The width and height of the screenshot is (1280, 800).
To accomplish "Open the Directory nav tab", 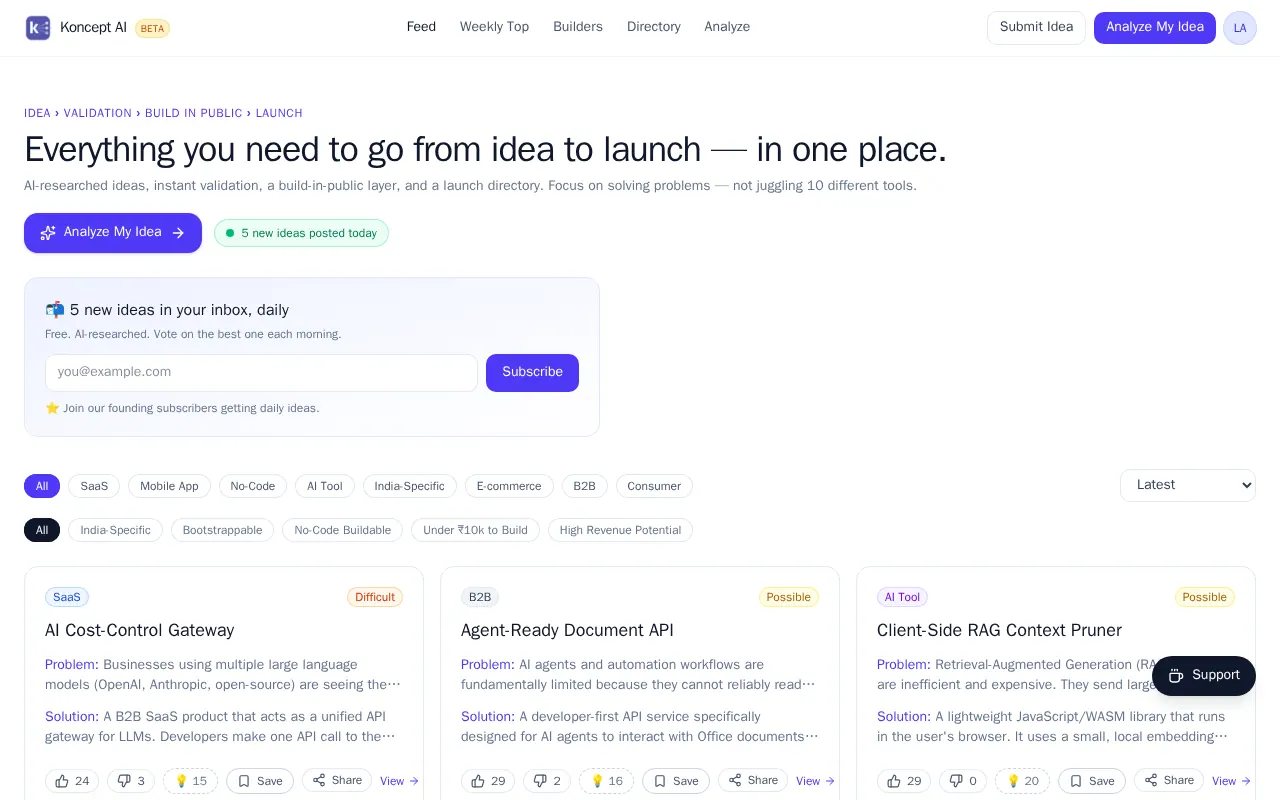I will 654,27.
